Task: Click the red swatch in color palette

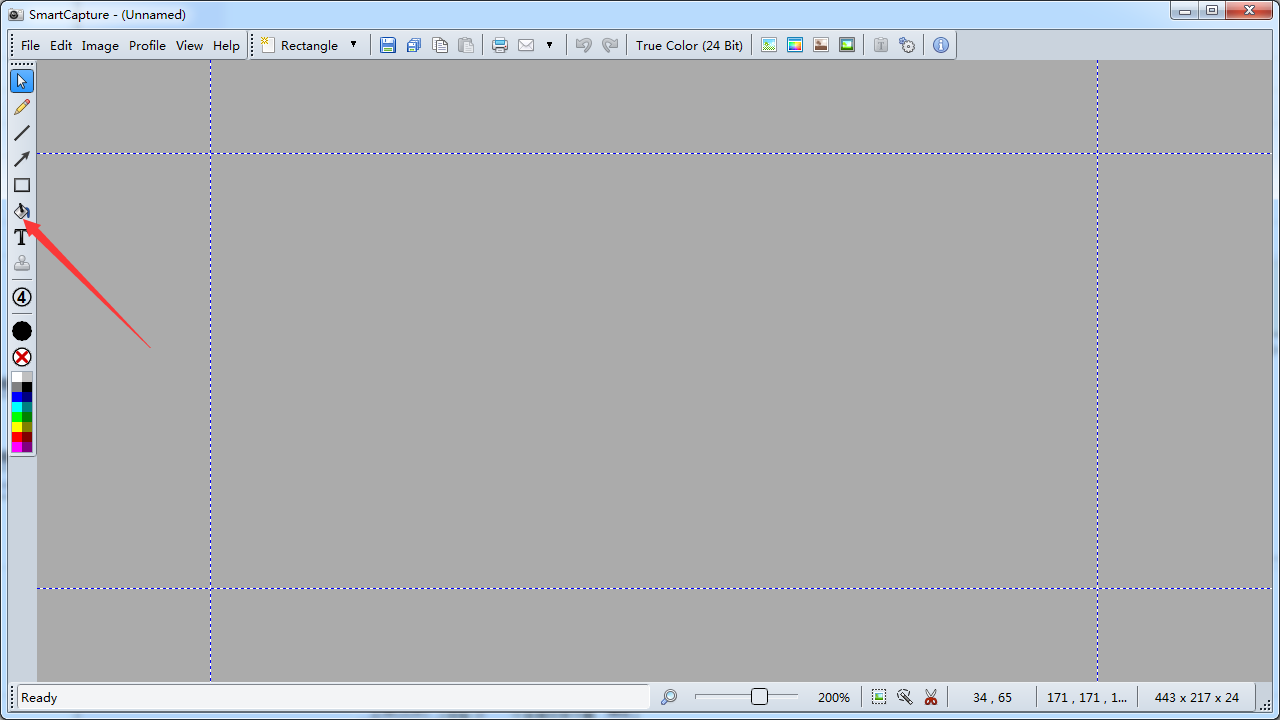Action: (x=17, y=437)
